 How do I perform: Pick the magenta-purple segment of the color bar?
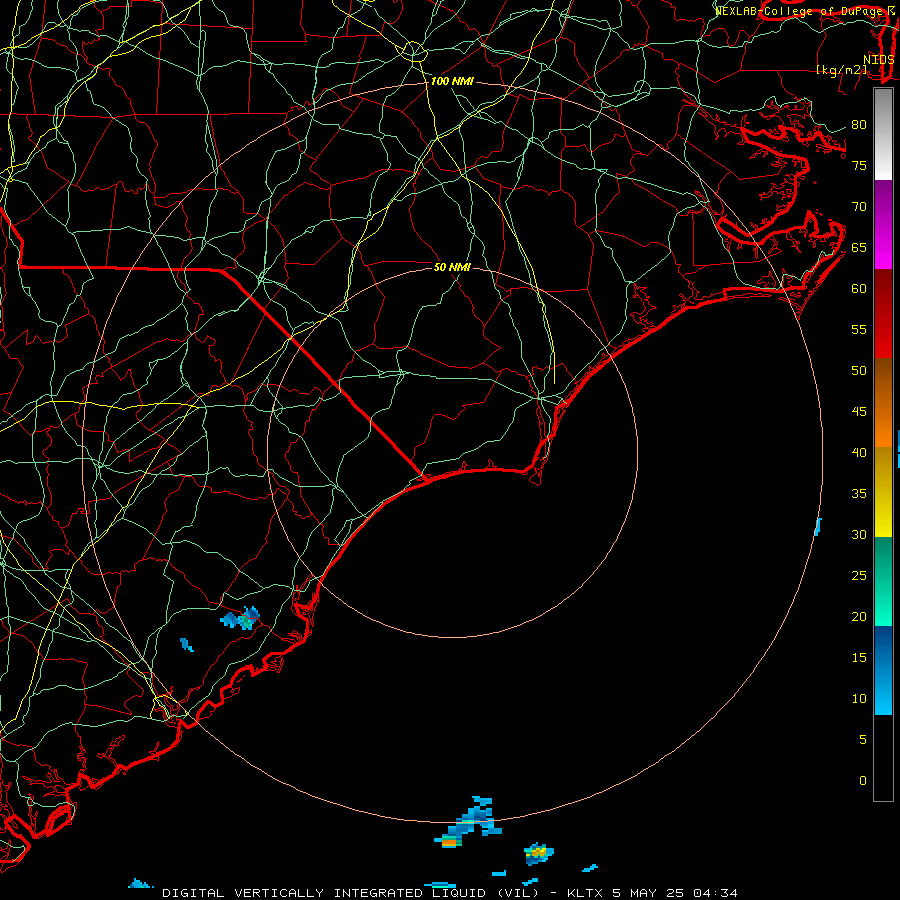click(883, 224)
